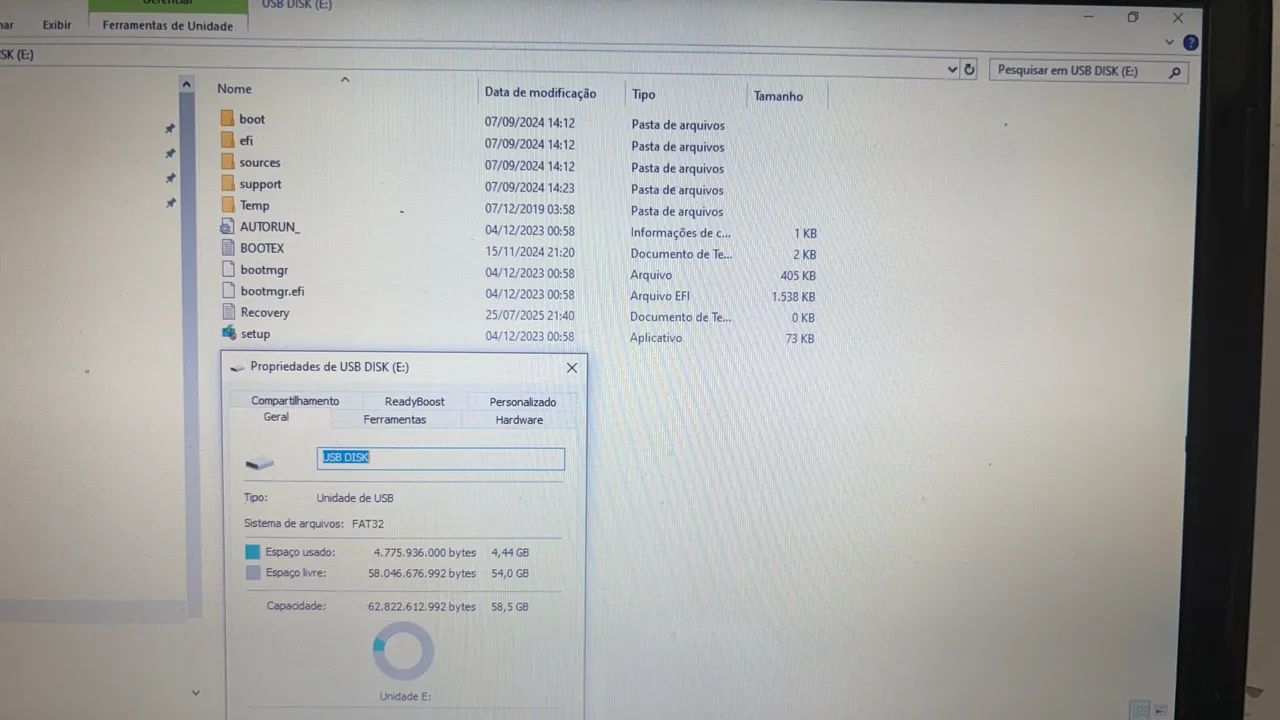Viewport: 1280px width, 720px height.
Task: Select the bootmgr file icon
Action: click(227, 269)
